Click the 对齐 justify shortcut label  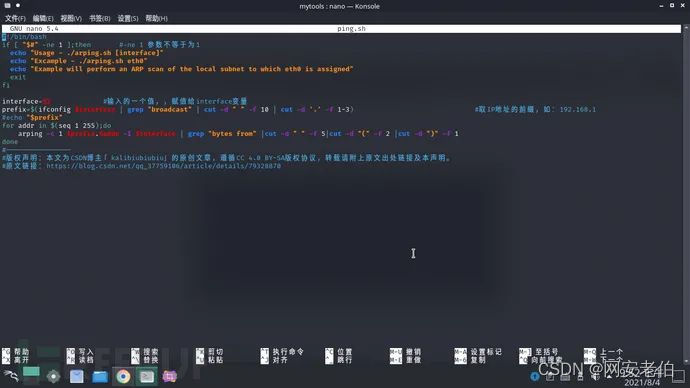pos(280,360)
